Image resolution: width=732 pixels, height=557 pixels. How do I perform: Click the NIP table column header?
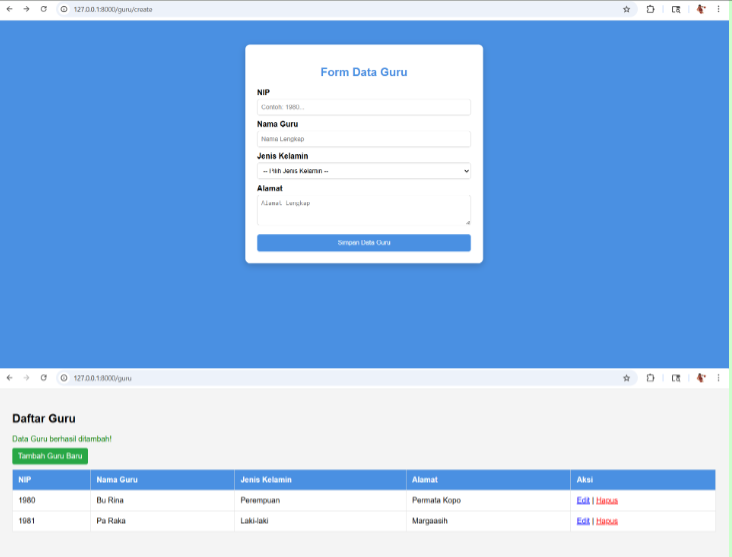[51, 479]
